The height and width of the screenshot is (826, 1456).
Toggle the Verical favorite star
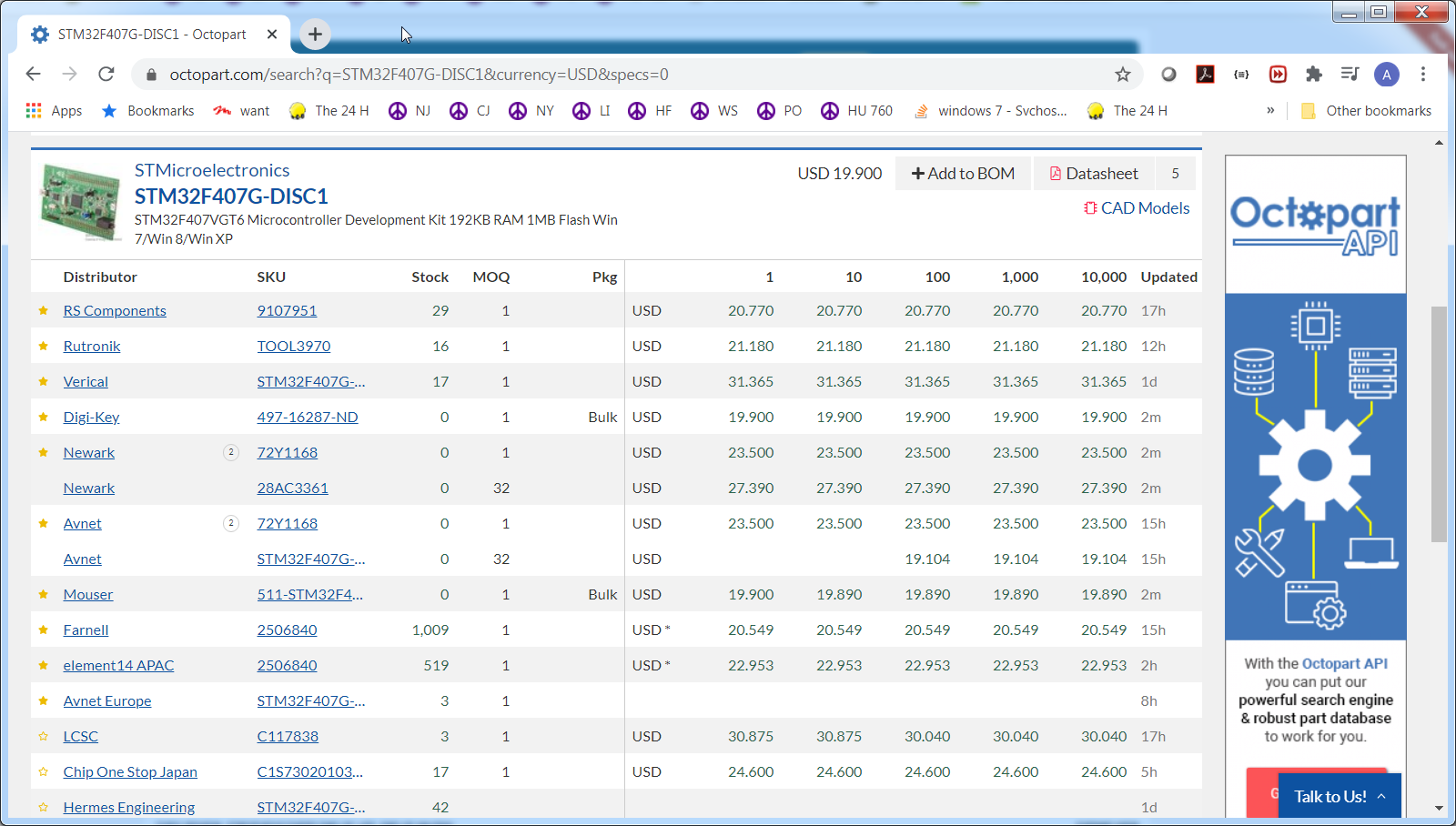point(43,382)
